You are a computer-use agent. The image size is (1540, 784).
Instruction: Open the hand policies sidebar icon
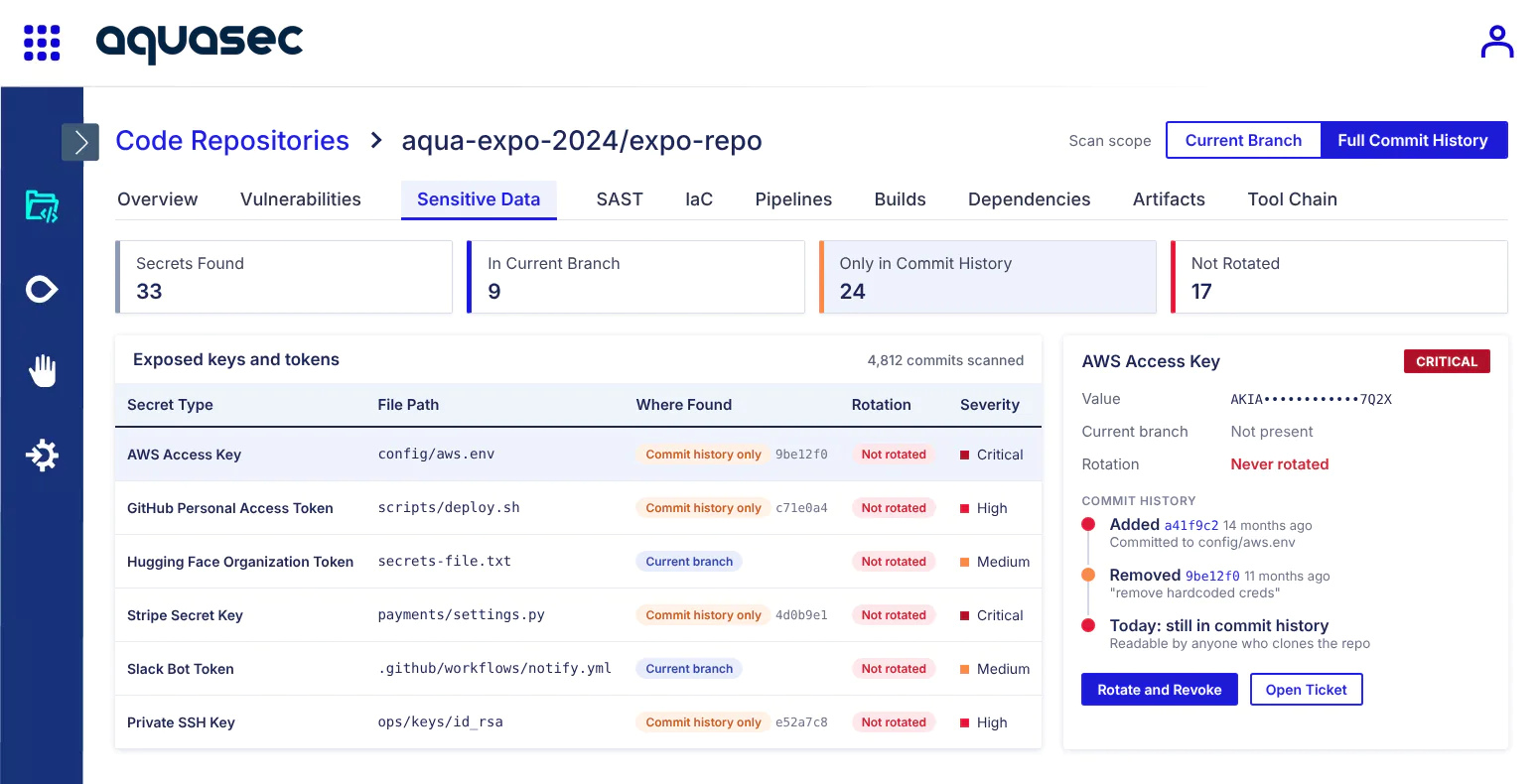point(42,370)
